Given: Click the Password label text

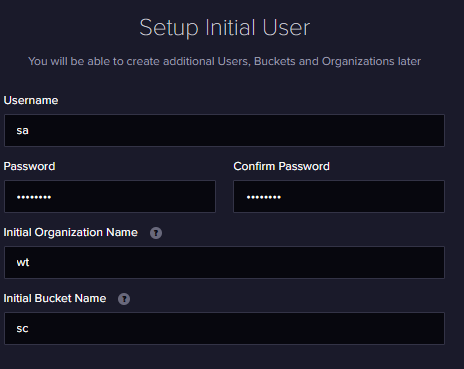Looking at the screenshot, I should pyautogui.click(x=29, y=166).
